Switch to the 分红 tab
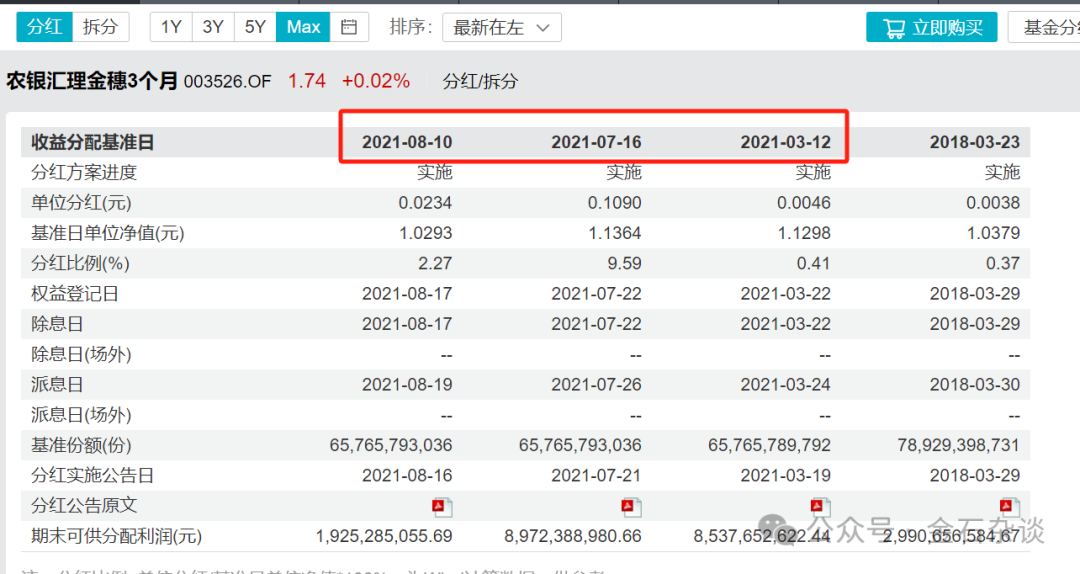The image size is (1080, 574). point(44,28)
